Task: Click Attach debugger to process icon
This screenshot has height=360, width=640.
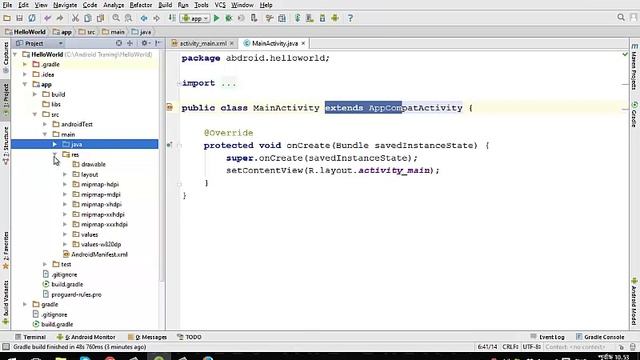Action: (254, 18)
